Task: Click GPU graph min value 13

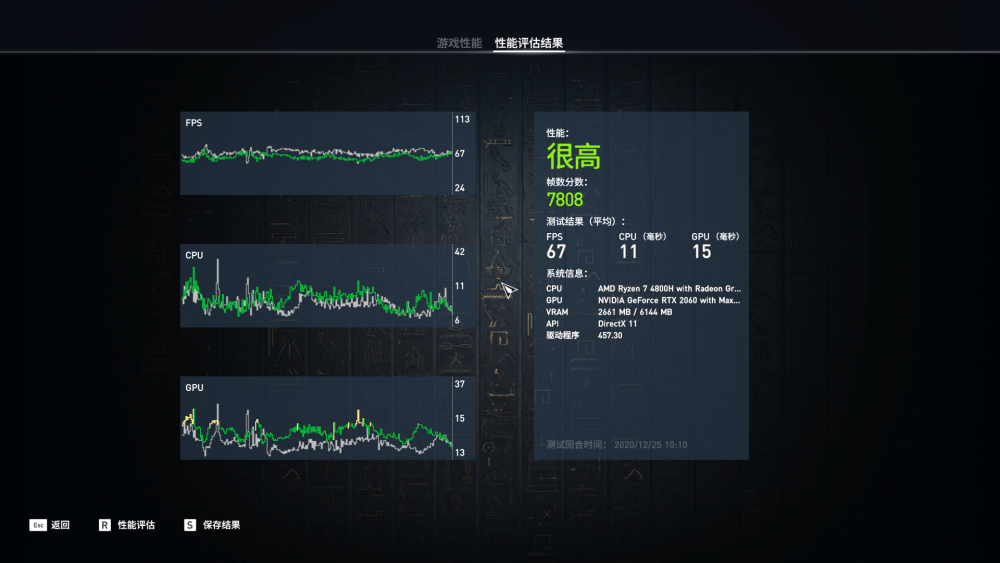Action: (460, 453)
